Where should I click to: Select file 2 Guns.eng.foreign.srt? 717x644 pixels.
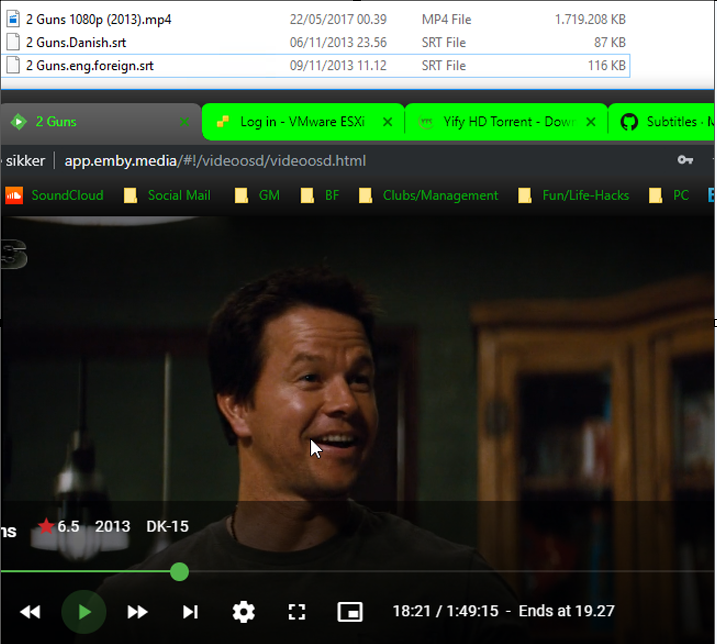pos(316,65)
